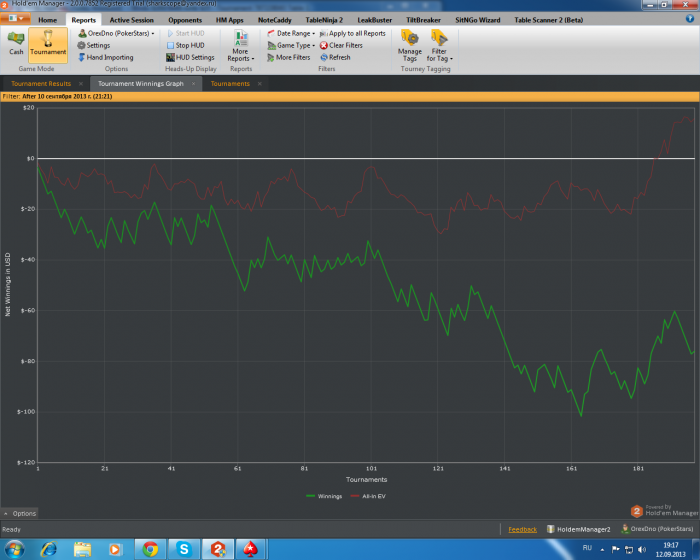The width and height of the screenshot is (700, 560).
Task: Open Windows Explorer from the taskbar
Action: tap(83, 549)
